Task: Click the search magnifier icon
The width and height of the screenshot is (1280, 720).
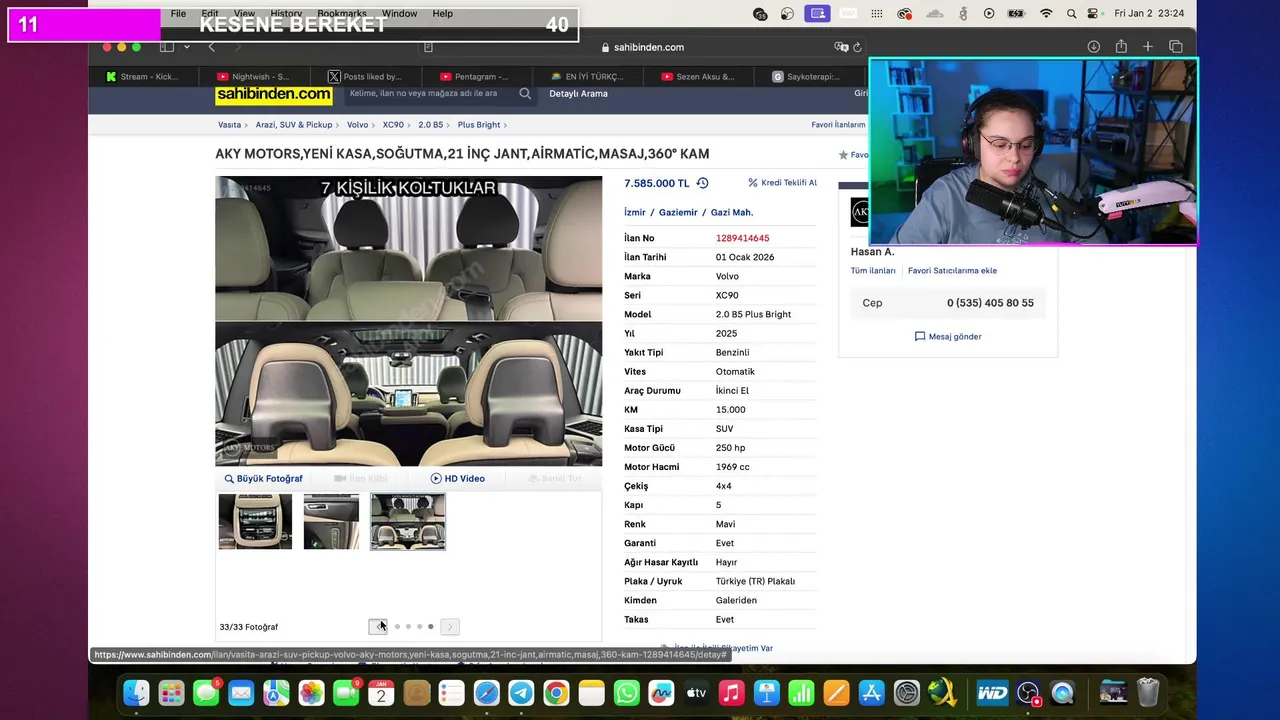Action: click(525, 93)
